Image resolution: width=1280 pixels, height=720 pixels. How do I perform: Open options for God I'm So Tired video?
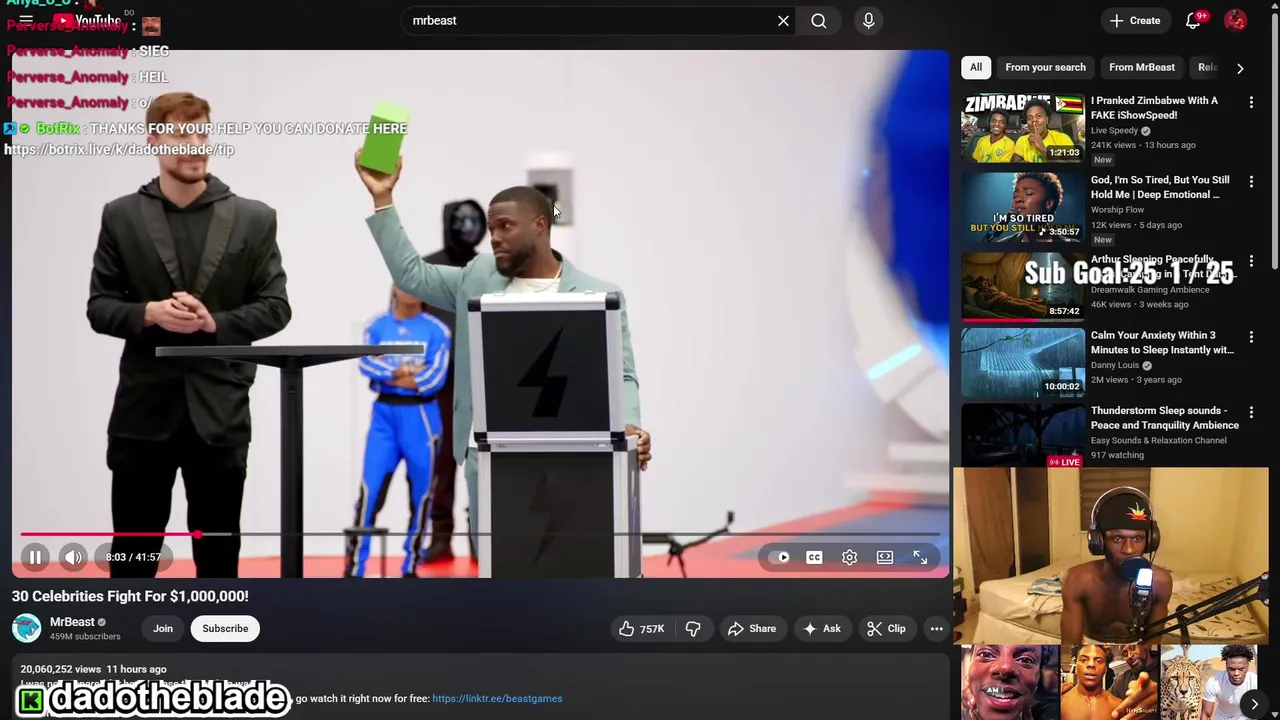[x=1251, y=182]
